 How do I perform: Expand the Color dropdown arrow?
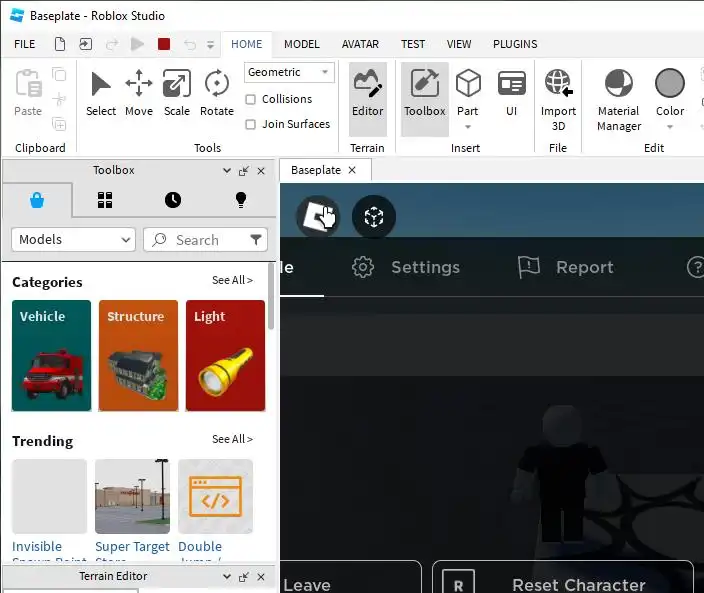670,127
